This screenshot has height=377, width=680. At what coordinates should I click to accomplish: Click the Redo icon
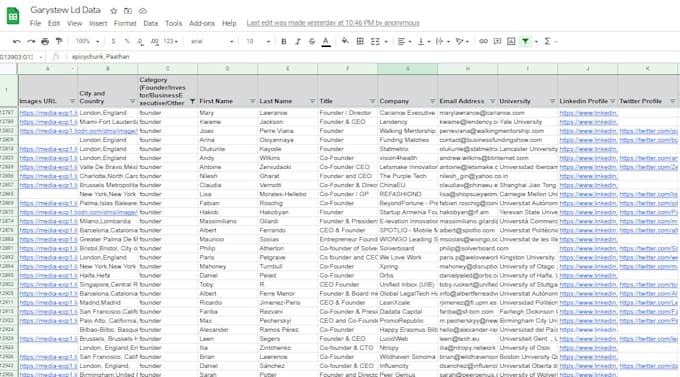click(31, 41)
